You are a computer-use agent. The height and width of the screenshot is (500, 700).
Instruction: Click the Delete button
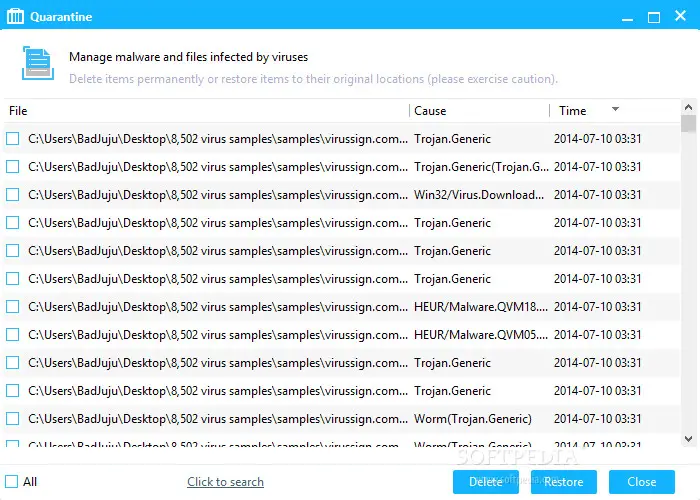486,482
